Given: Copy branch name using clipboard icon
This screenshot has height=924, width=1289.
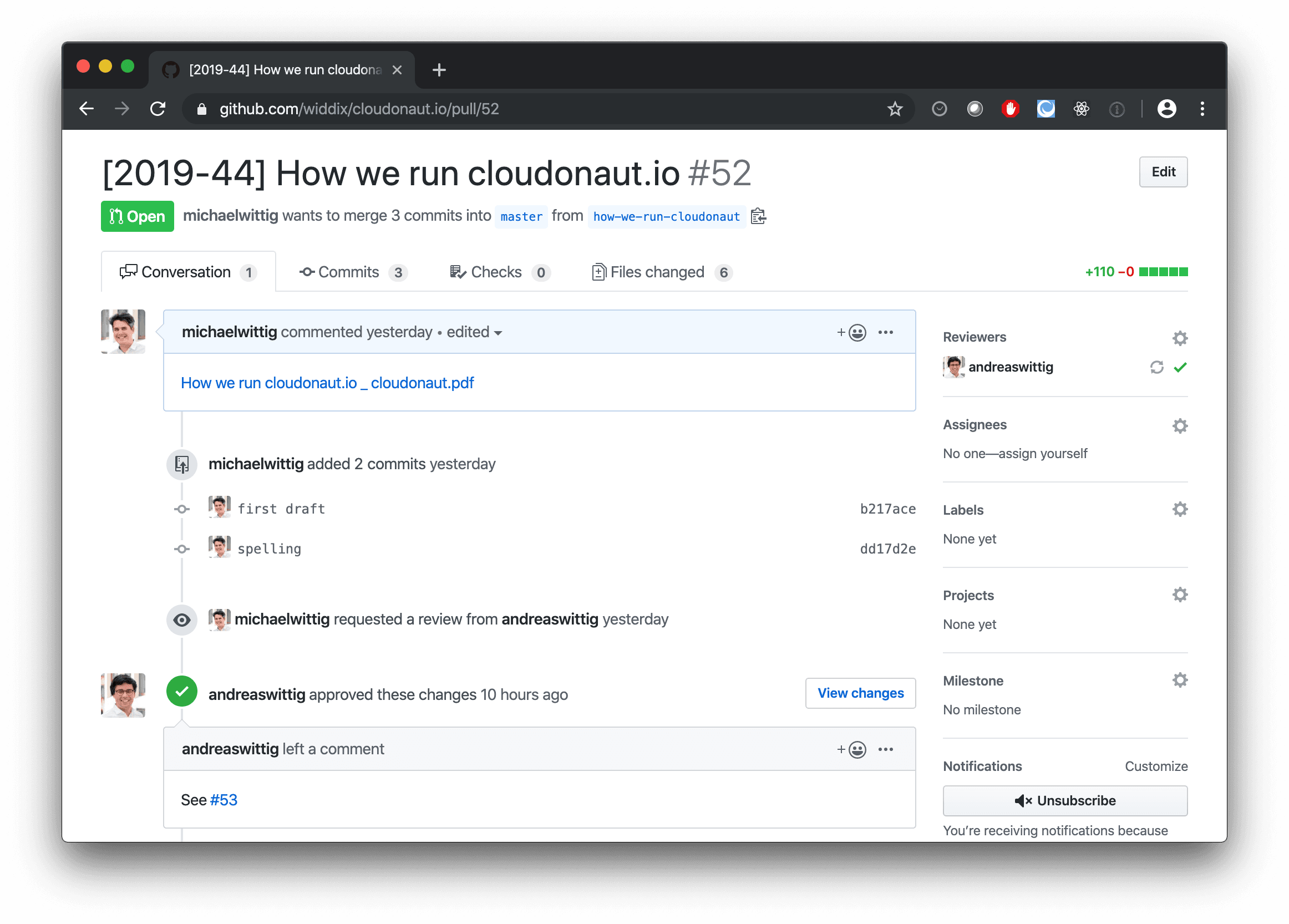Looking at the screenshot, I should coord(758,216).
